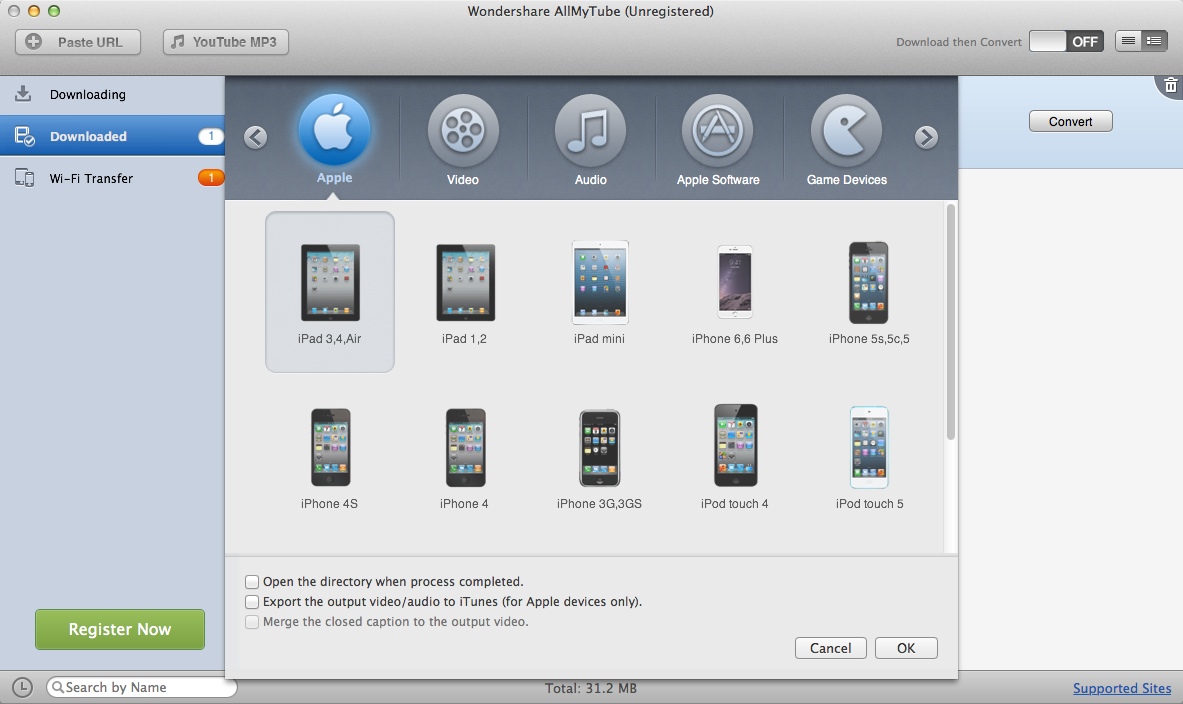Switch to list view icon
Viewport: 1183px width, 704px height.
coord(1129,41)
